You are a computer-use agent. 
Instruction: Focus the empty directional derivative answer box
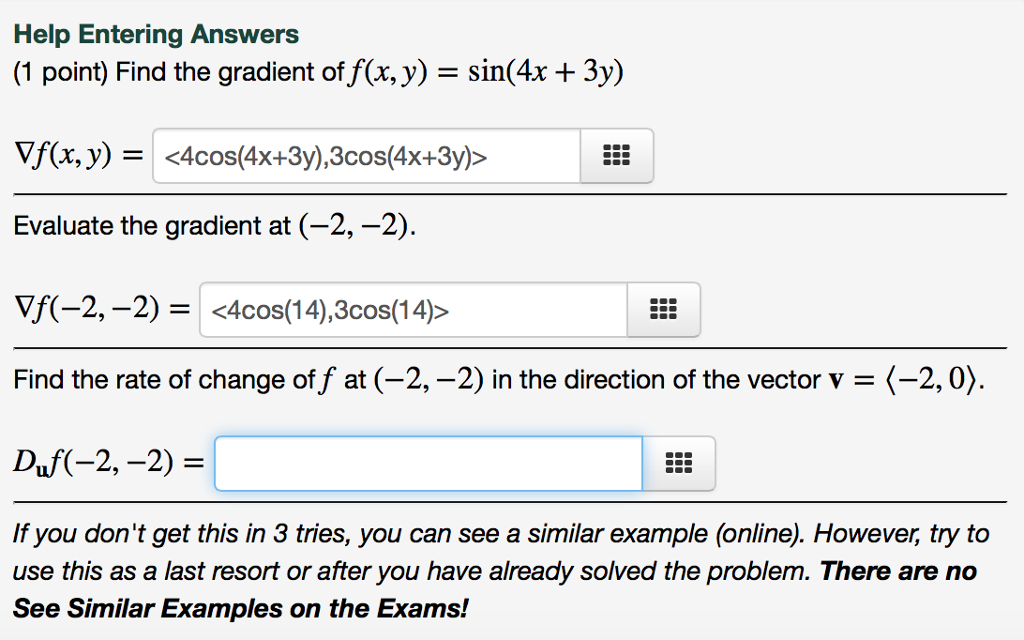click(x=428, y=463)
